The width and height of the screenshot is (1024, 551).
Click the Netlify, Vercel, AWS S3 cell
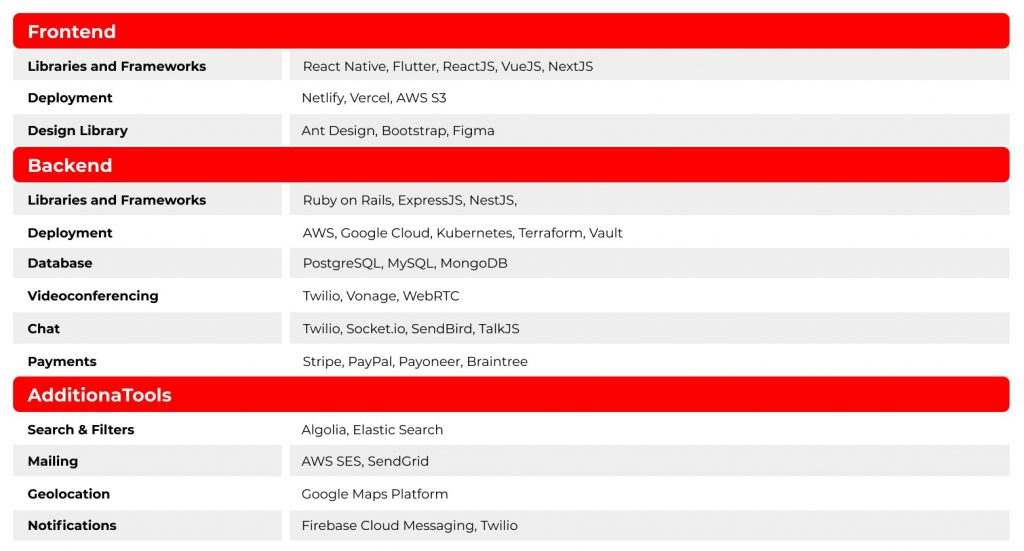click(374, 98)
